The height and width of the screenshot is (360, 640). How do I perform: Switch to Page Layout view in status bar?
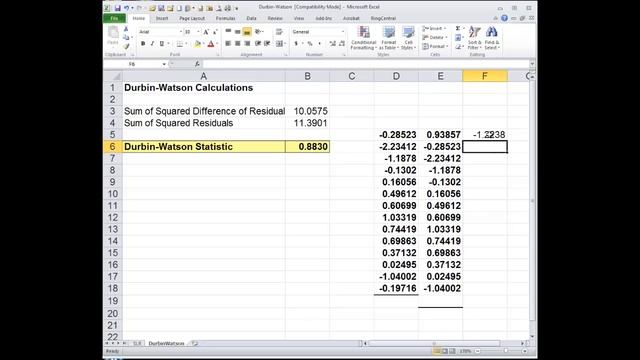(444, 351)
